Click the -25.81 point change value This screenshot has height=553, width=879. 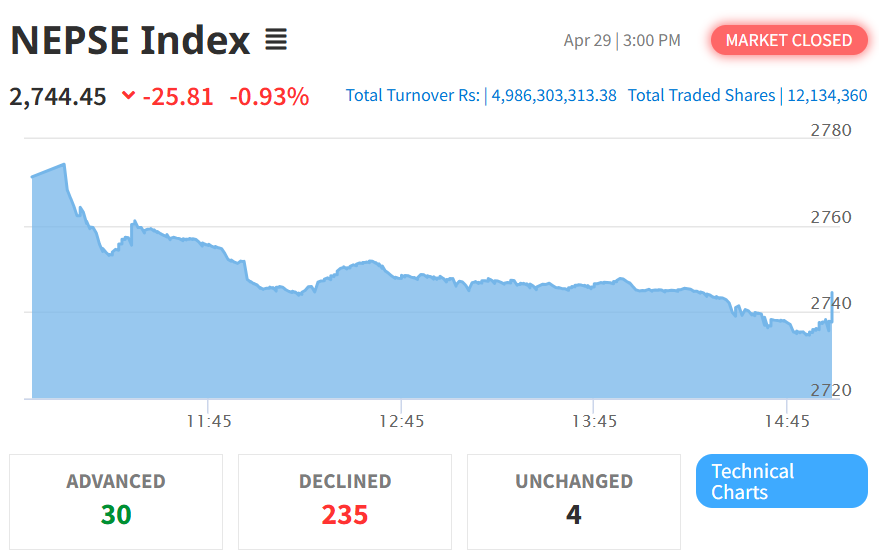pos(178,97)
